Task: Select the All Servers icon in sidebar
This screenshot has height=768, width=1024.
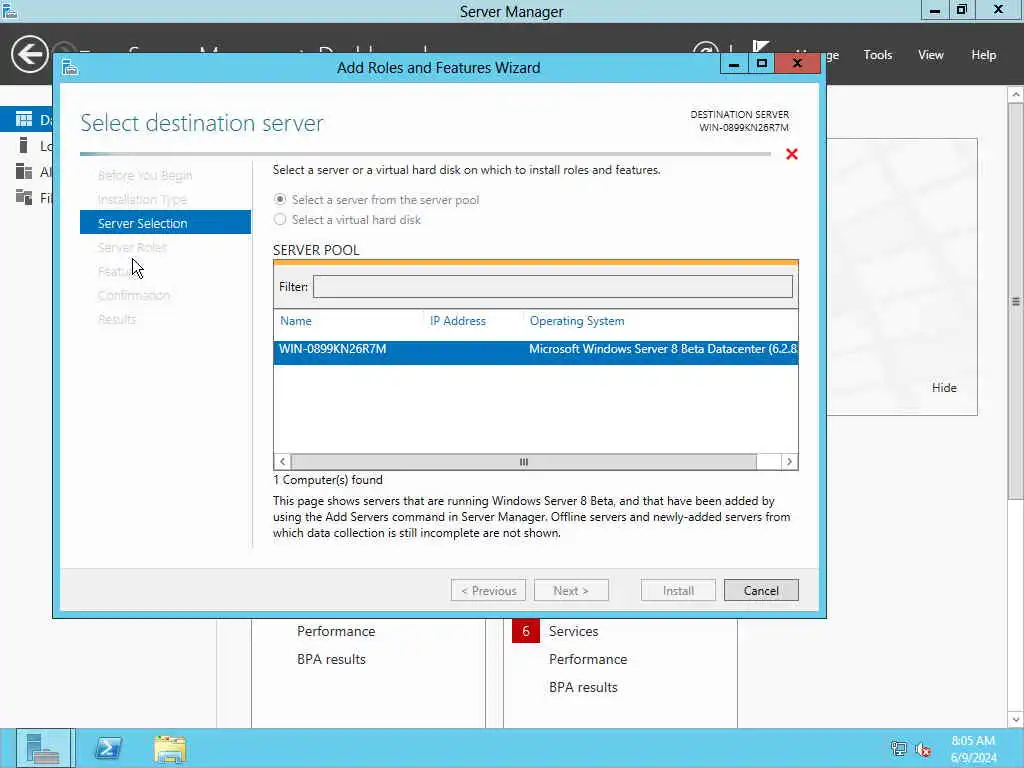Action: [x=24, y=171]
